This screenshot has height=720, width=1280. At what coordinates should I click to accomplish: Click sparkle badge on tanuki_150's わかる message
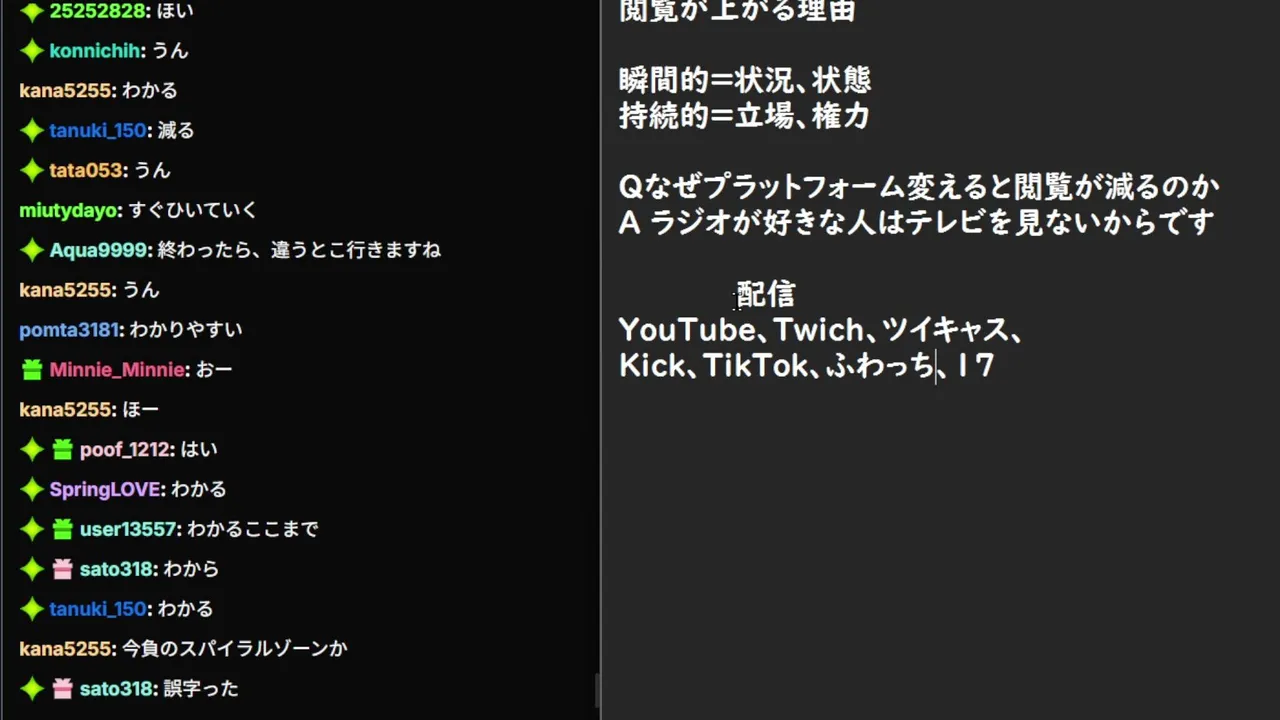pos(32,609)
